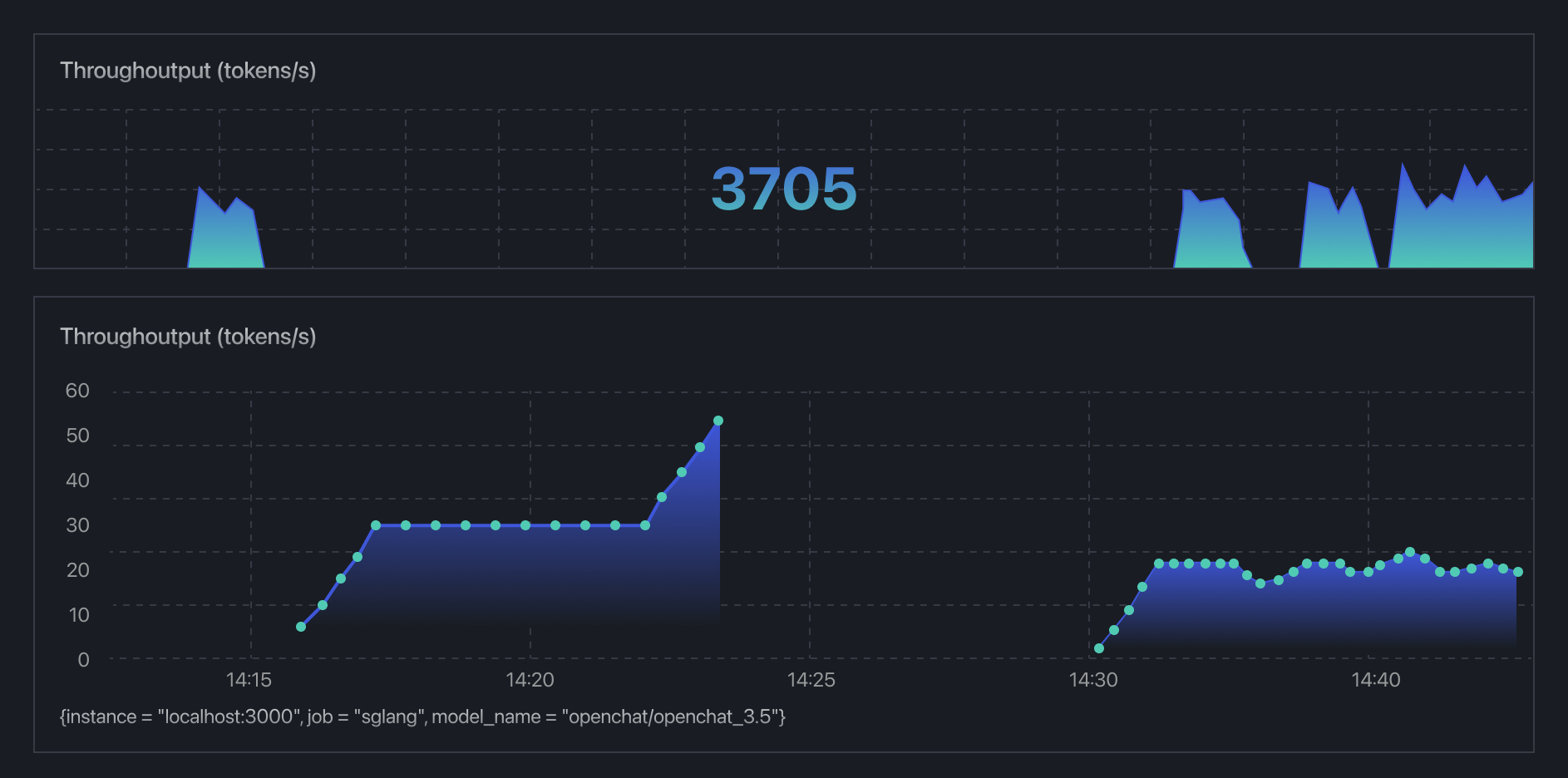The width and height of the screenshot is (1568, 778).
Task: Click the 14:15 x-axis time label
Action: pyautogui.click(x=249, y=680)
